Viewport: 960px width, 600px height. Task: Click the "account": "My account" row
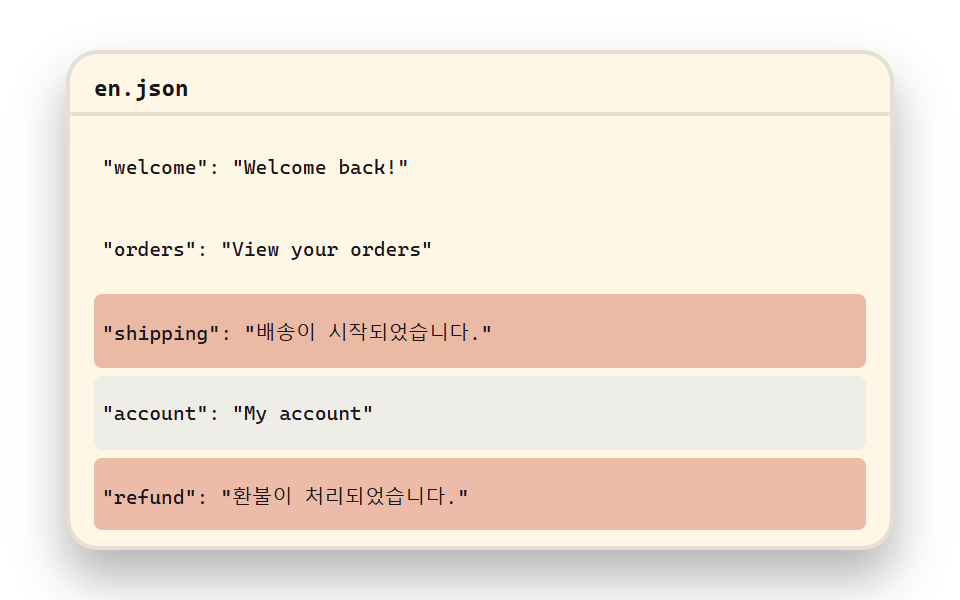[x=480, y=413]
